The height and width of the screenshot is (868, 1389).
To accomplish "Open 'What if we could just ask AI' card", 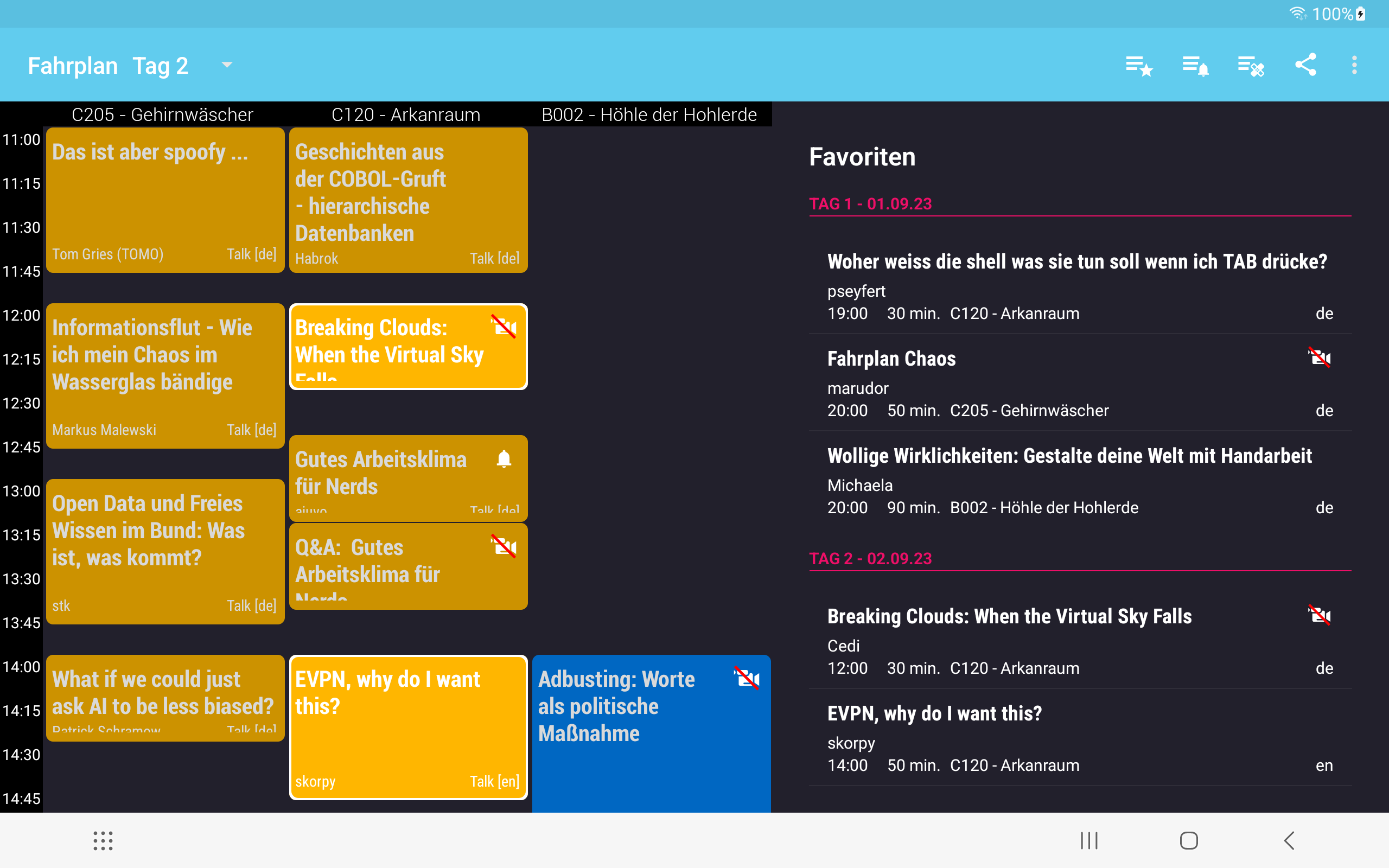I will tap(165, 698).
